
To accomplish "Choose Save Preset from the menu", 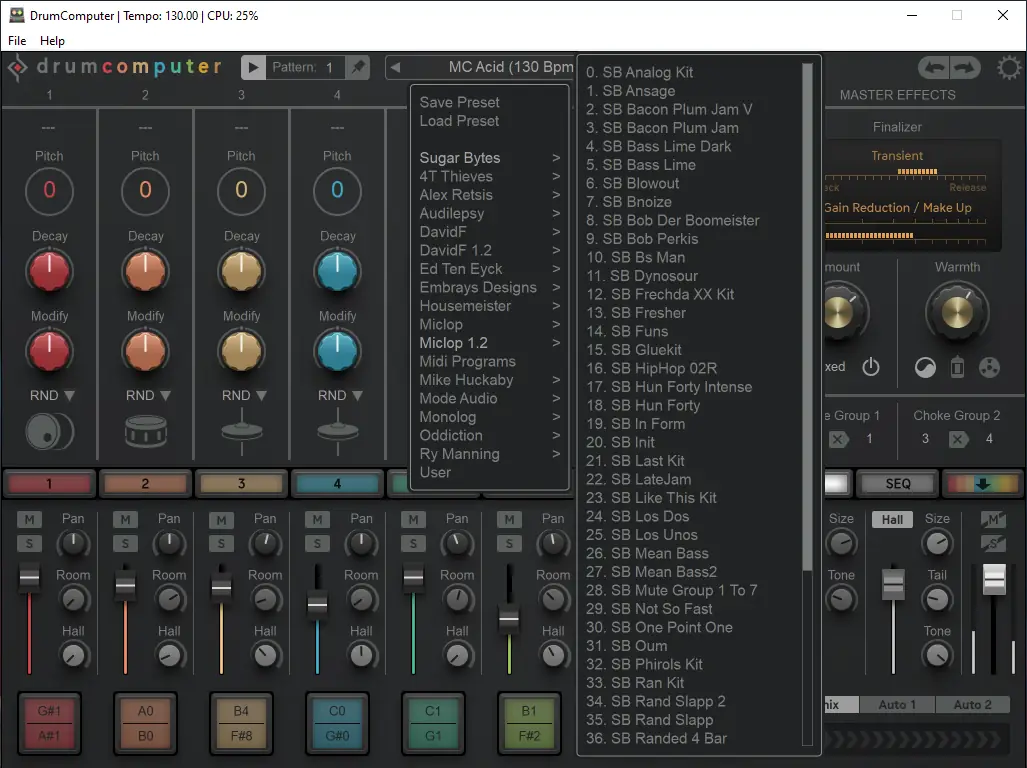I will pos(460,102).
